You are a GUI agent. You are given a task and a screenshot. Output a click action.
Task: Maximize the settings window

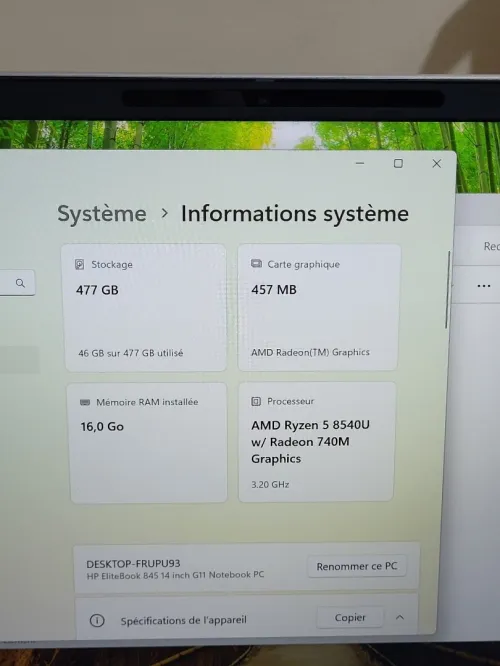398,164
